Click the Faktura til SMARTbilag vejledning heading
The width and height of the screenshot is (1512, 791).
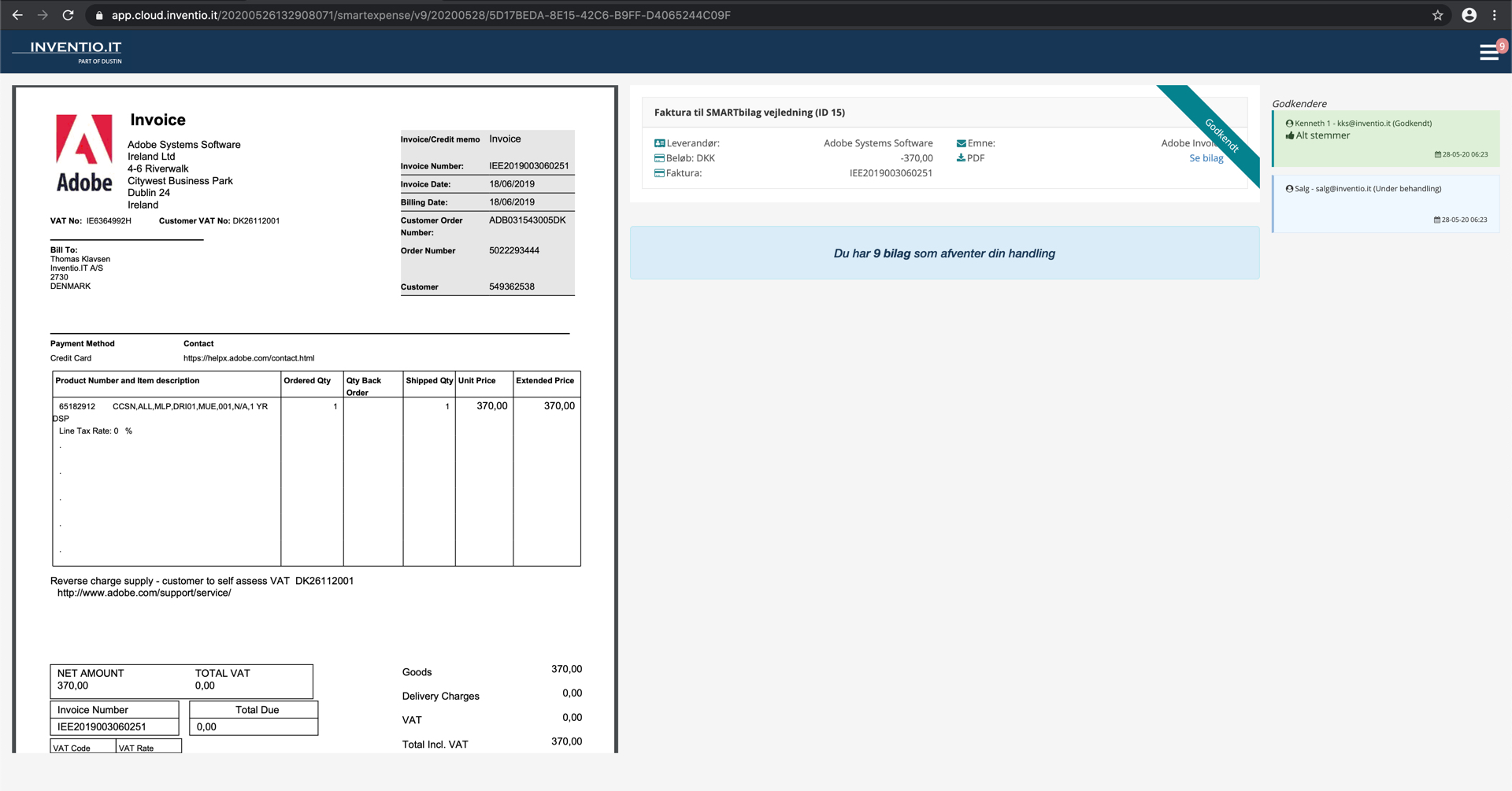749,113
